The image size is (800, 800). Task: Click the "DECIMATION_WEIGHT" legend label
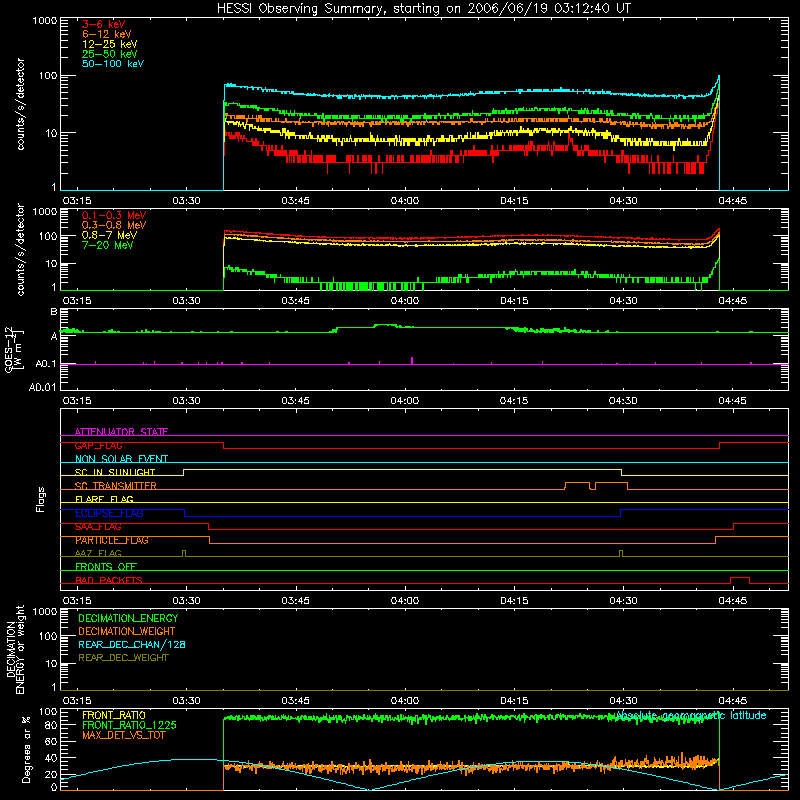click(127, 631)
